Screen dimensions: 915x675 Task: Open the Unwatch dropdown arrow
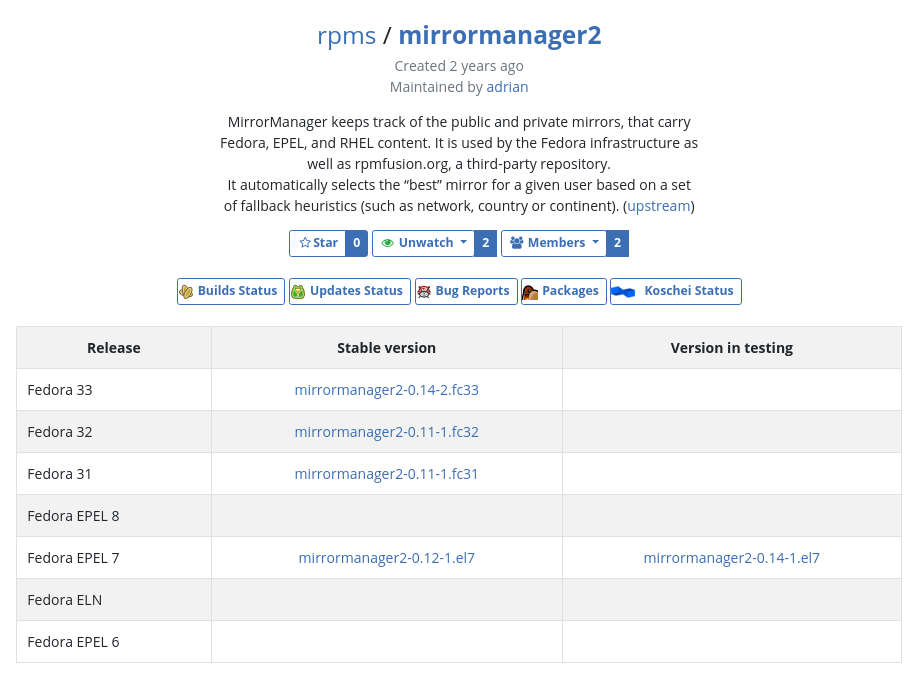(463, 242)
